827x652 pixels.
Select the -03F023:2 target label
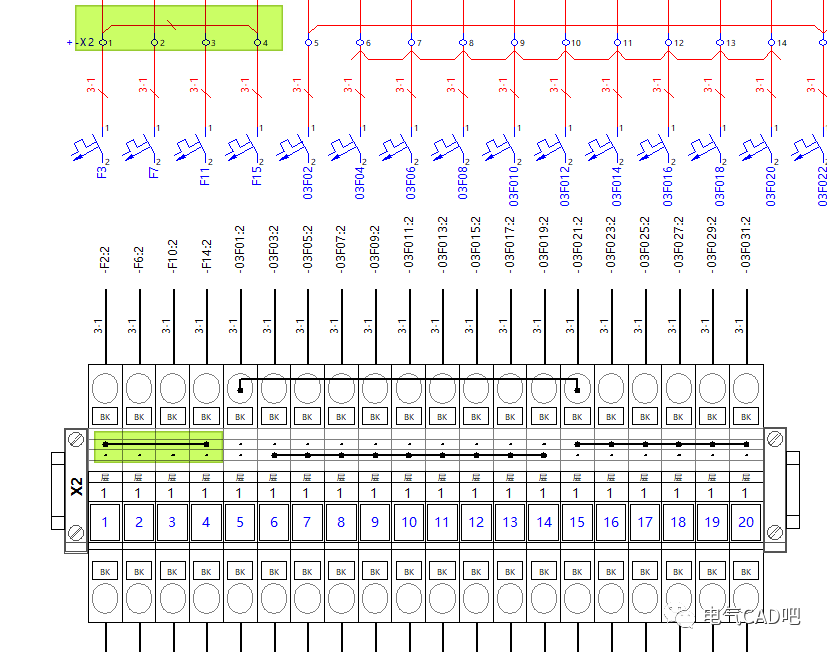click(611, 245)
